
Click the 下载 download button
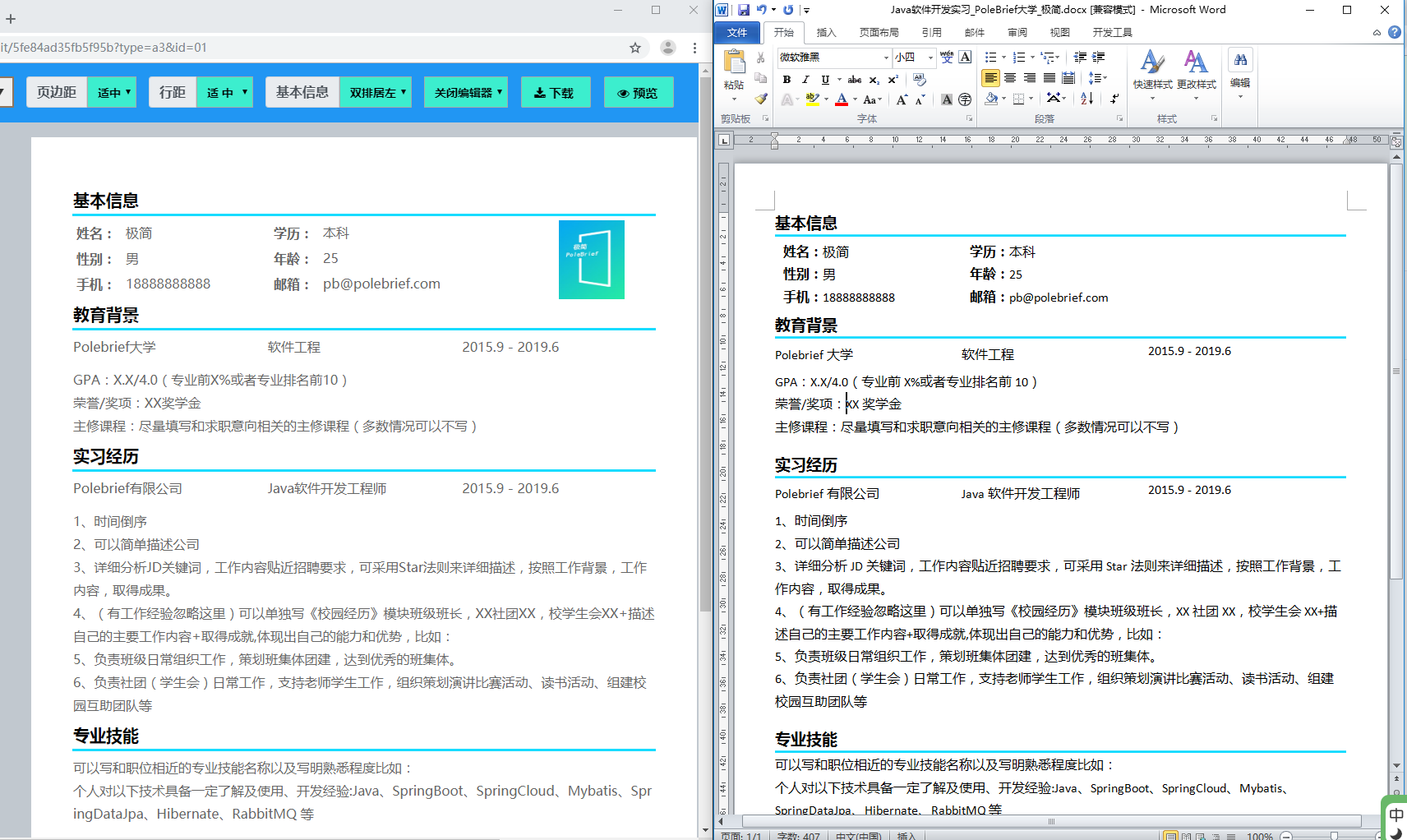[555, 92]
